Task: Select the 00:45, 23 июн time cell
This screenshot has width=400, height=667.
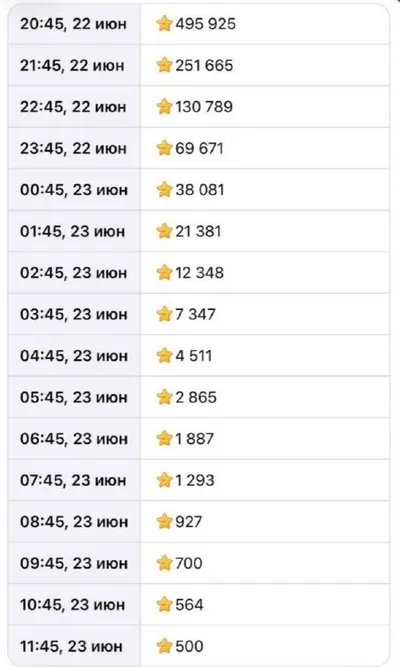Action: click(x=74, y=189)
